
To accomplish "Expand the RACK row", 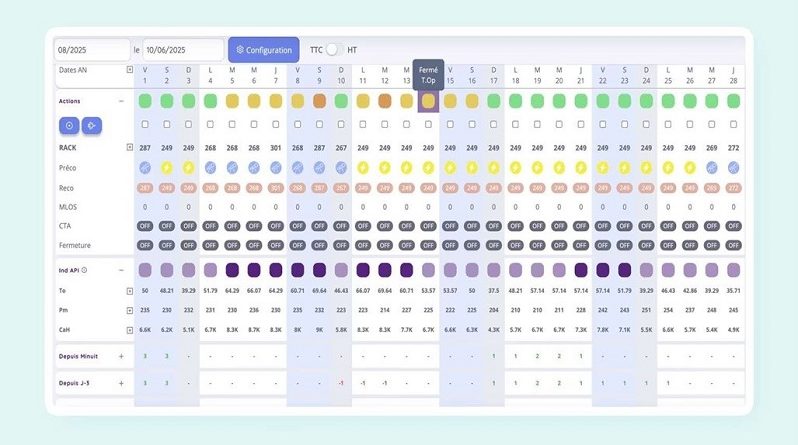I will tap(129, 148).
